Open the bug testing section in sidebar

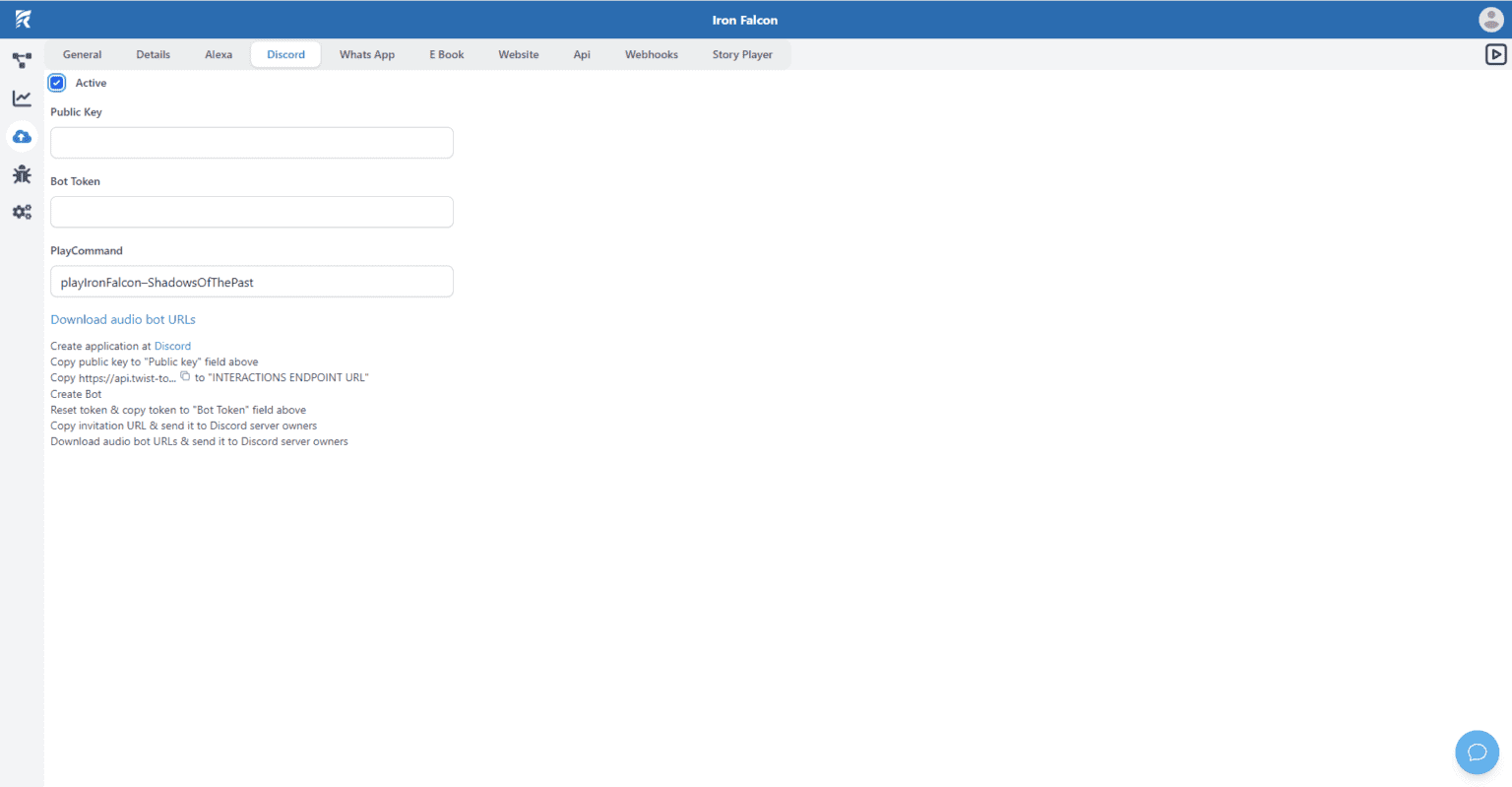click(x=22, y=174)
